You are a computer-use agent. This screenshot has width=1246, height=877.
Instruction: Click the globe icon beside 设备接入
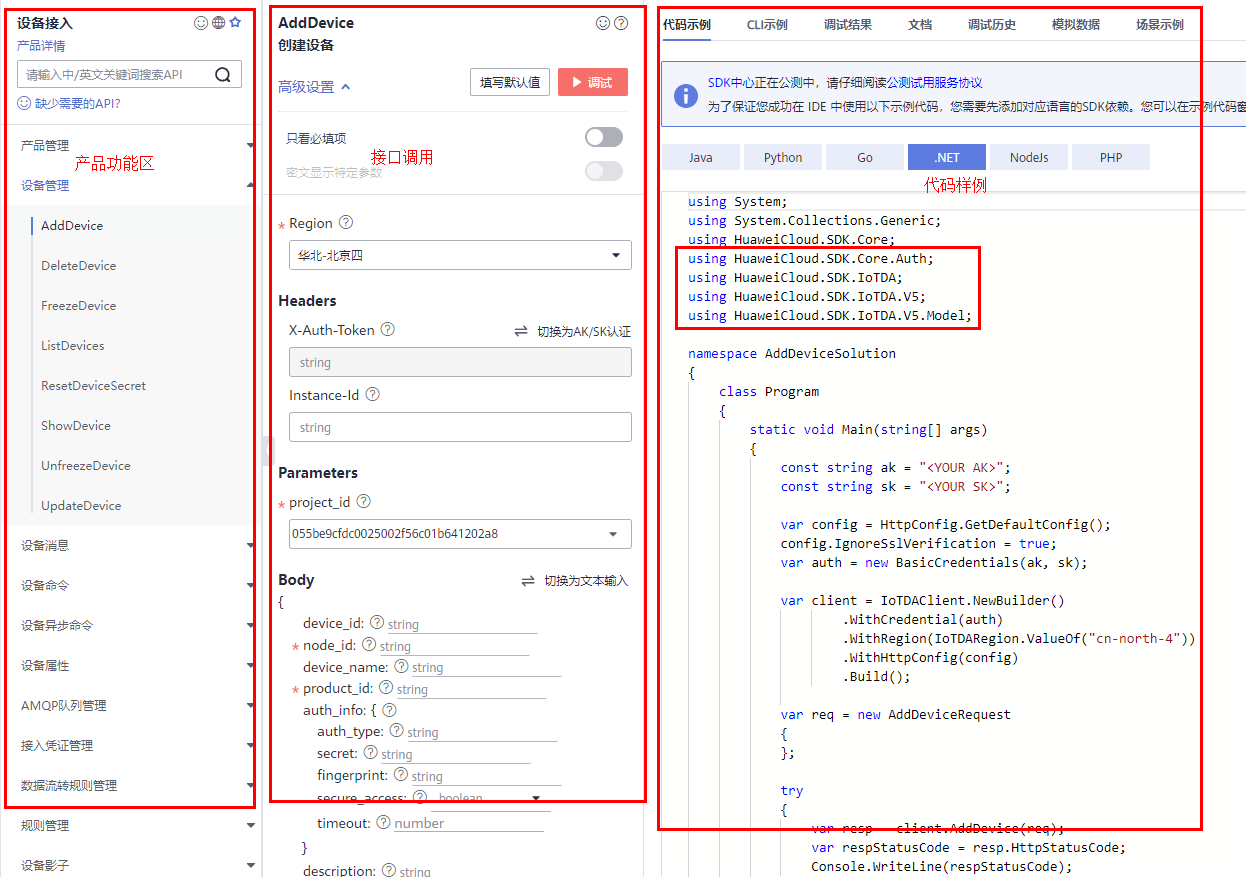pos(218,22)
